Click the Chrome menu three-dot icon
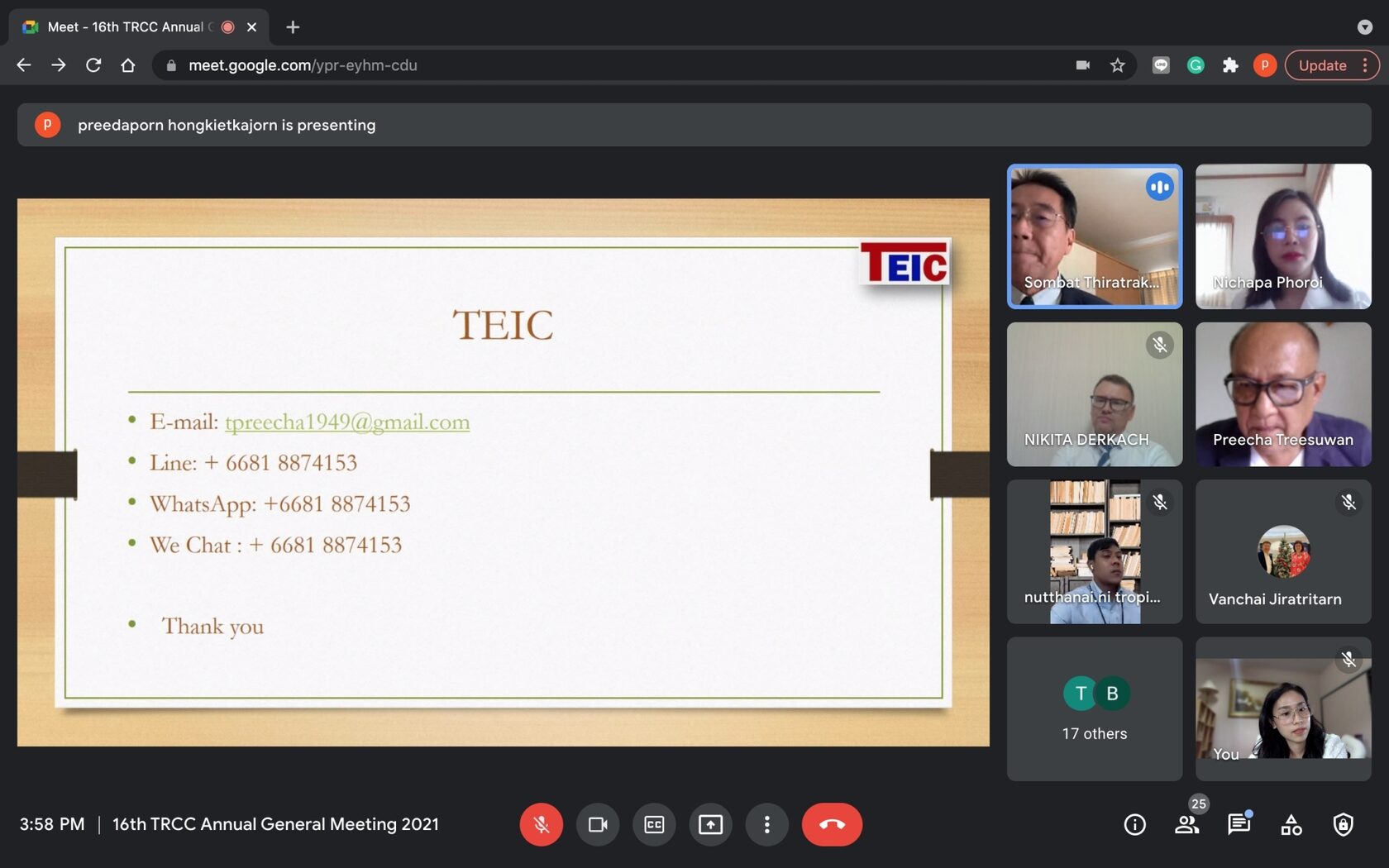 [1365, 65]
